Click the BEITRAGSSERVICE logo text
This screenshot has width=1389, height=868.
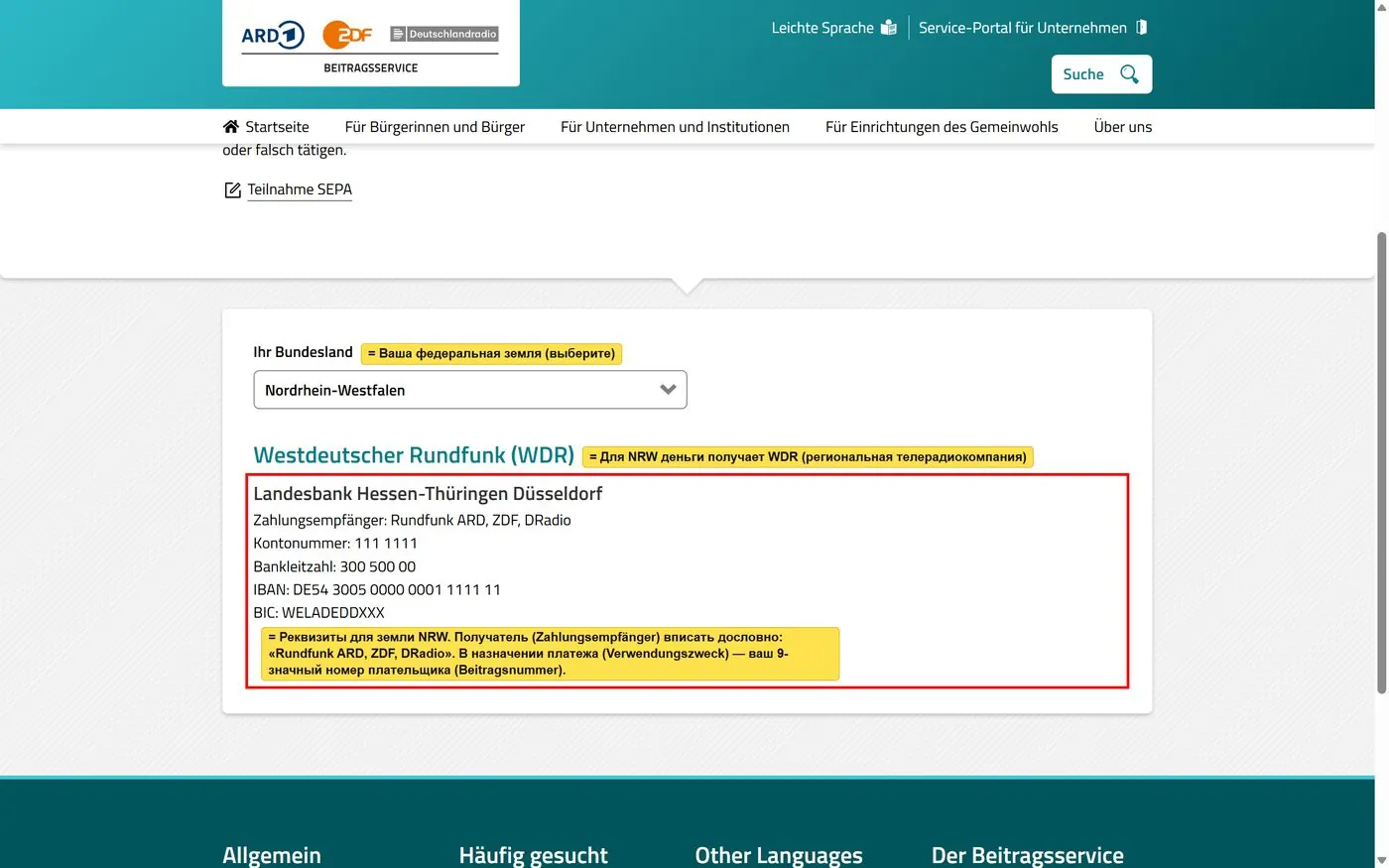click(371, 68)
